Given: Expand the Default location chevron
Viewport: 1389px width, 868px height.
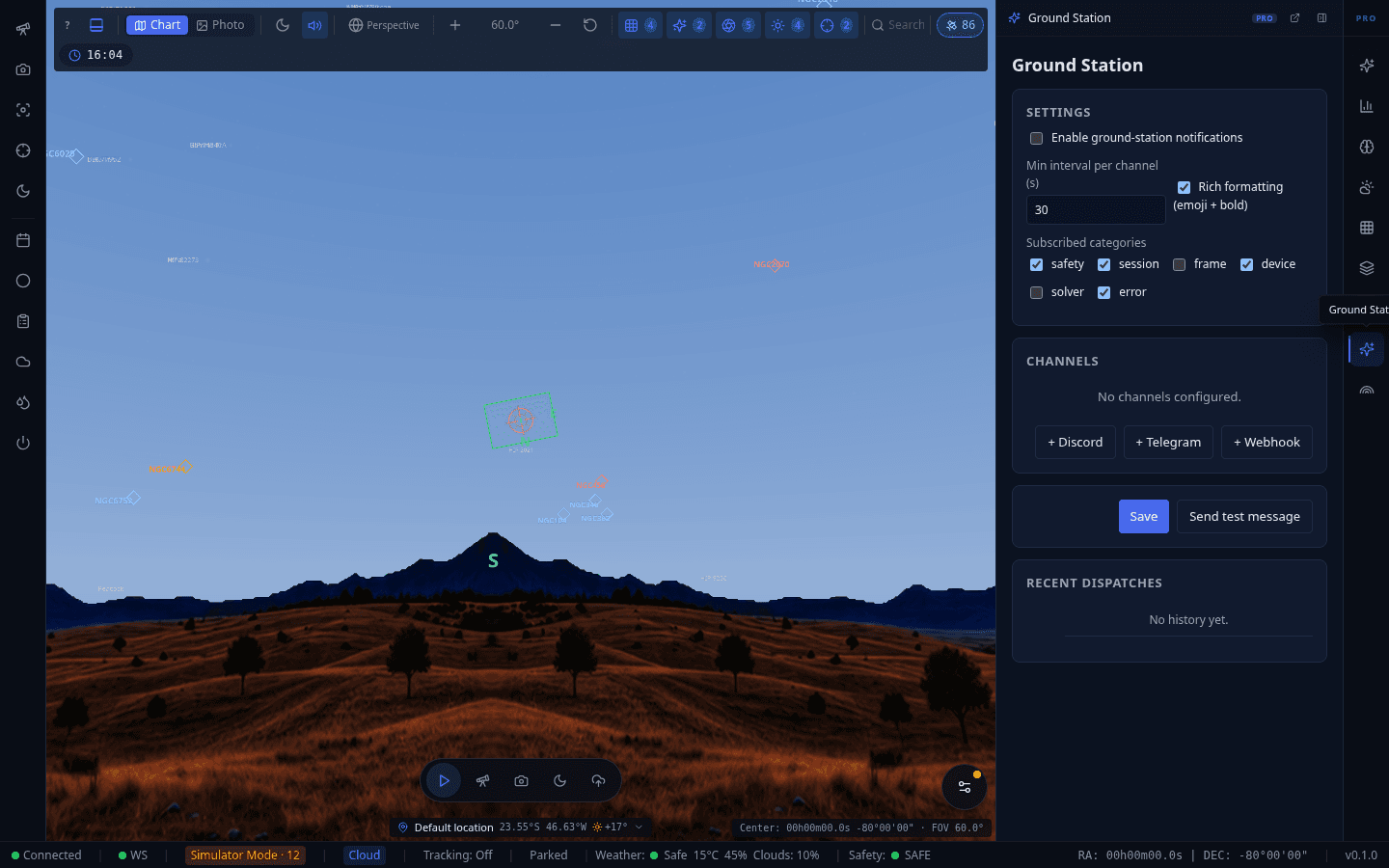Looking at the screenshot, I should (x=639, y=827).
